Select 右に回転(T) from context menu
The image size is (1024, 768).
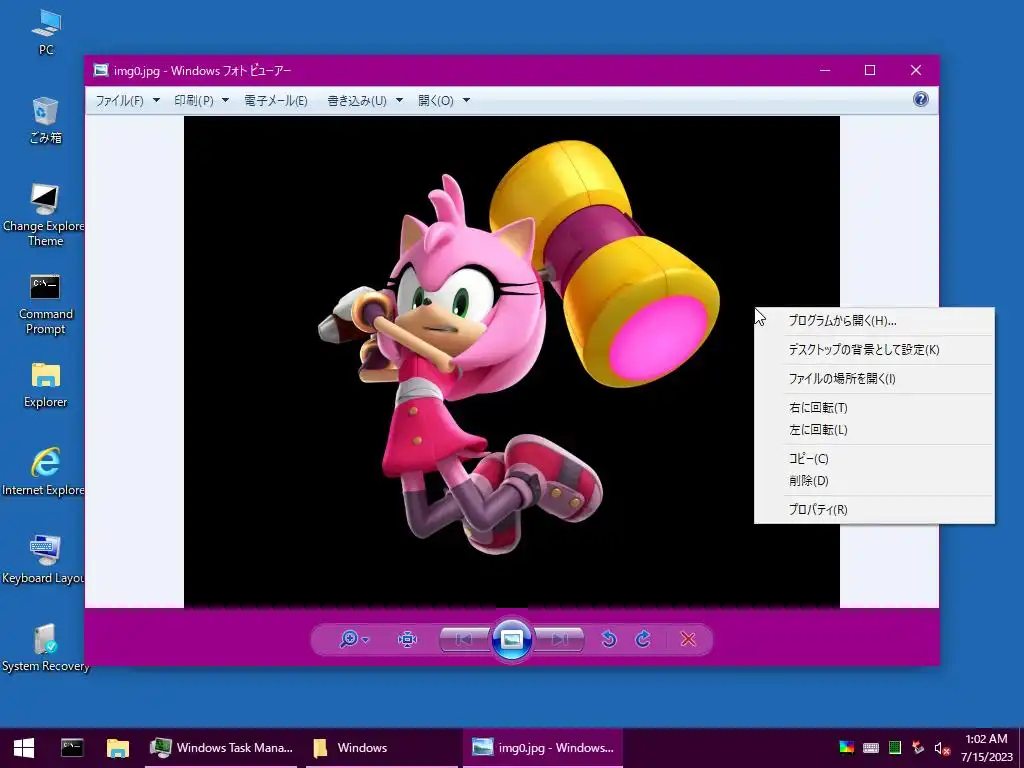click(x=874, y=408)
